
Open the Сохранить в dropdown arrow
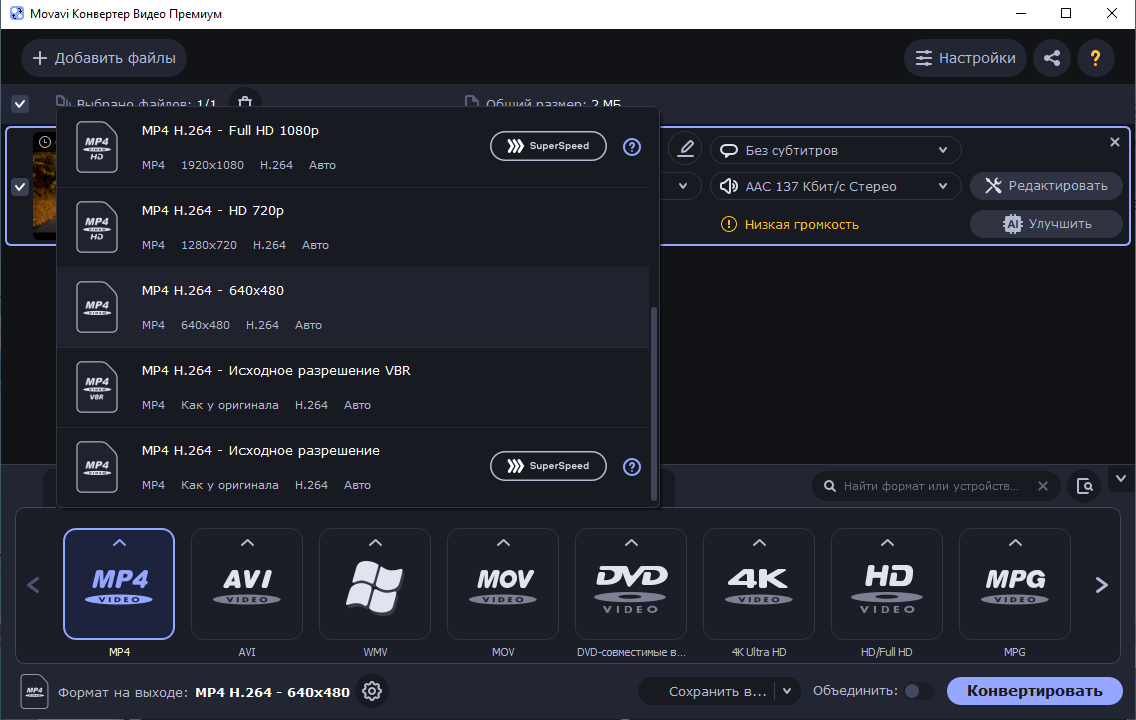tap(788, 691)
